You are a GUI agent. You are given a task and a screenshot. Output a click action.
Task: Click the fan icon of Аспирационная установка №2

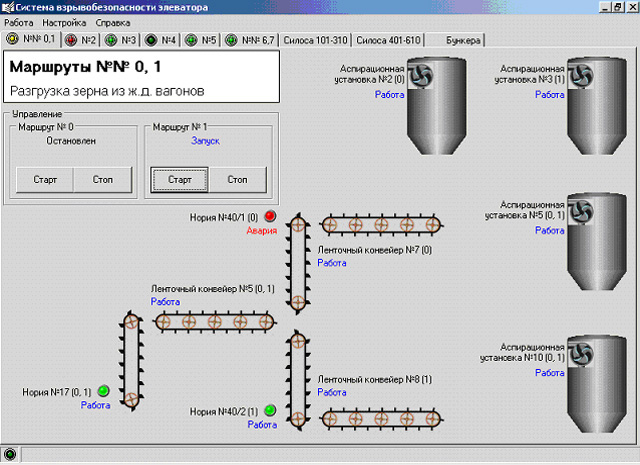(421, 75)
